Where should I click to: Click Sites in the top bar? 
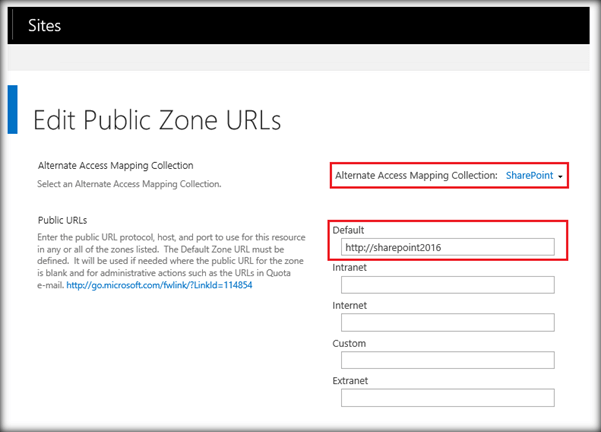pos(44,26)
